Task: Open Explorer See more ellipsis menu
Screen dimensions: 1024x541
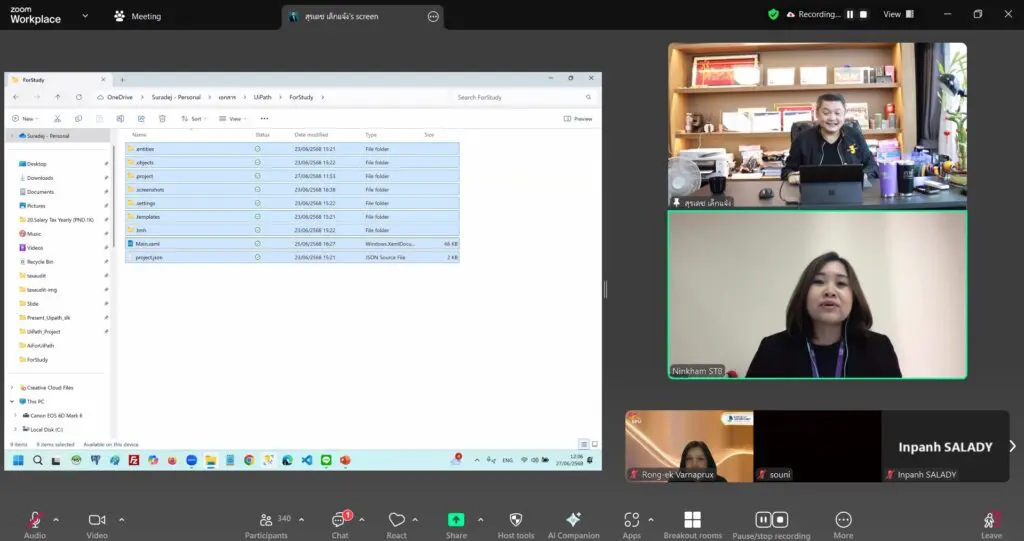Action: tap(264, 118)
